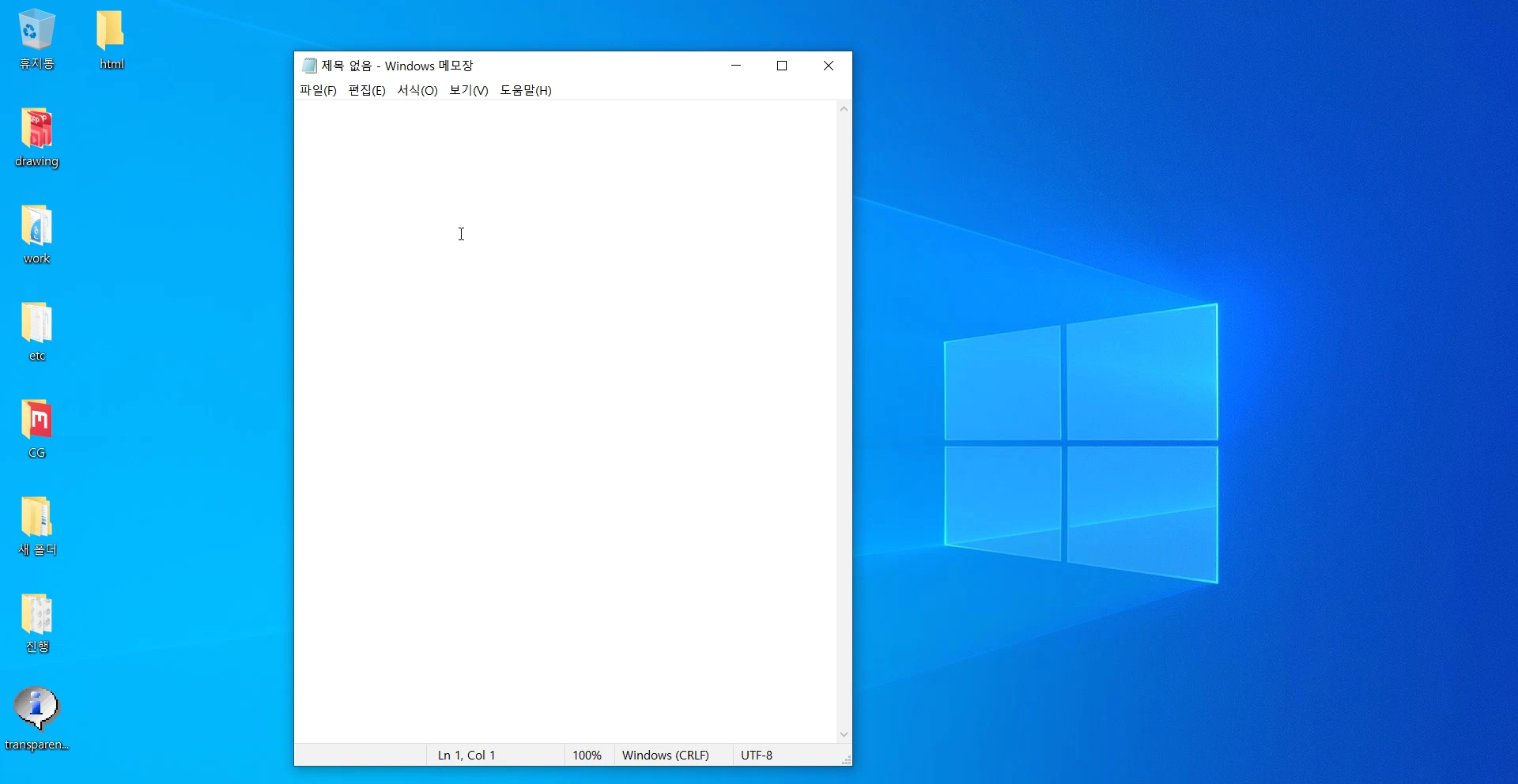Select the transparen... info shortcut icon

36,719
